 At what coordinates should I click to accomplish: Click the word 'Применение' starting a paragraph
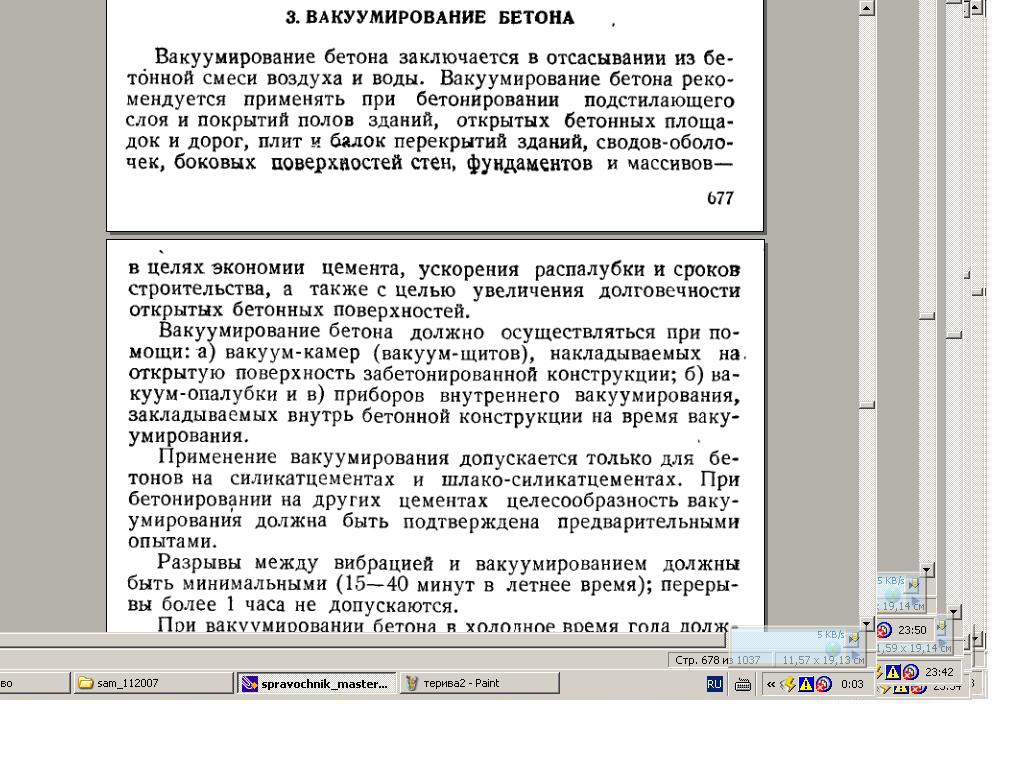click(x=217, y=457)
